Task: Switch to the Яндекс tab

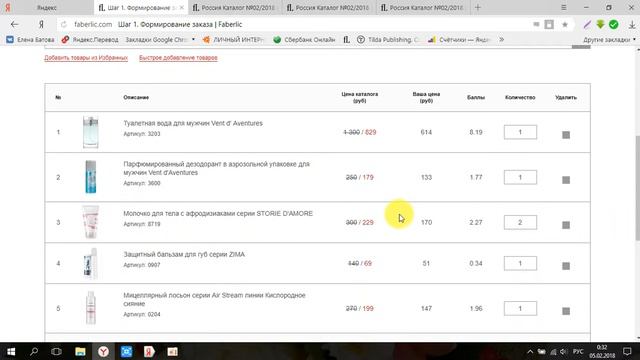Action: point(47,7)
